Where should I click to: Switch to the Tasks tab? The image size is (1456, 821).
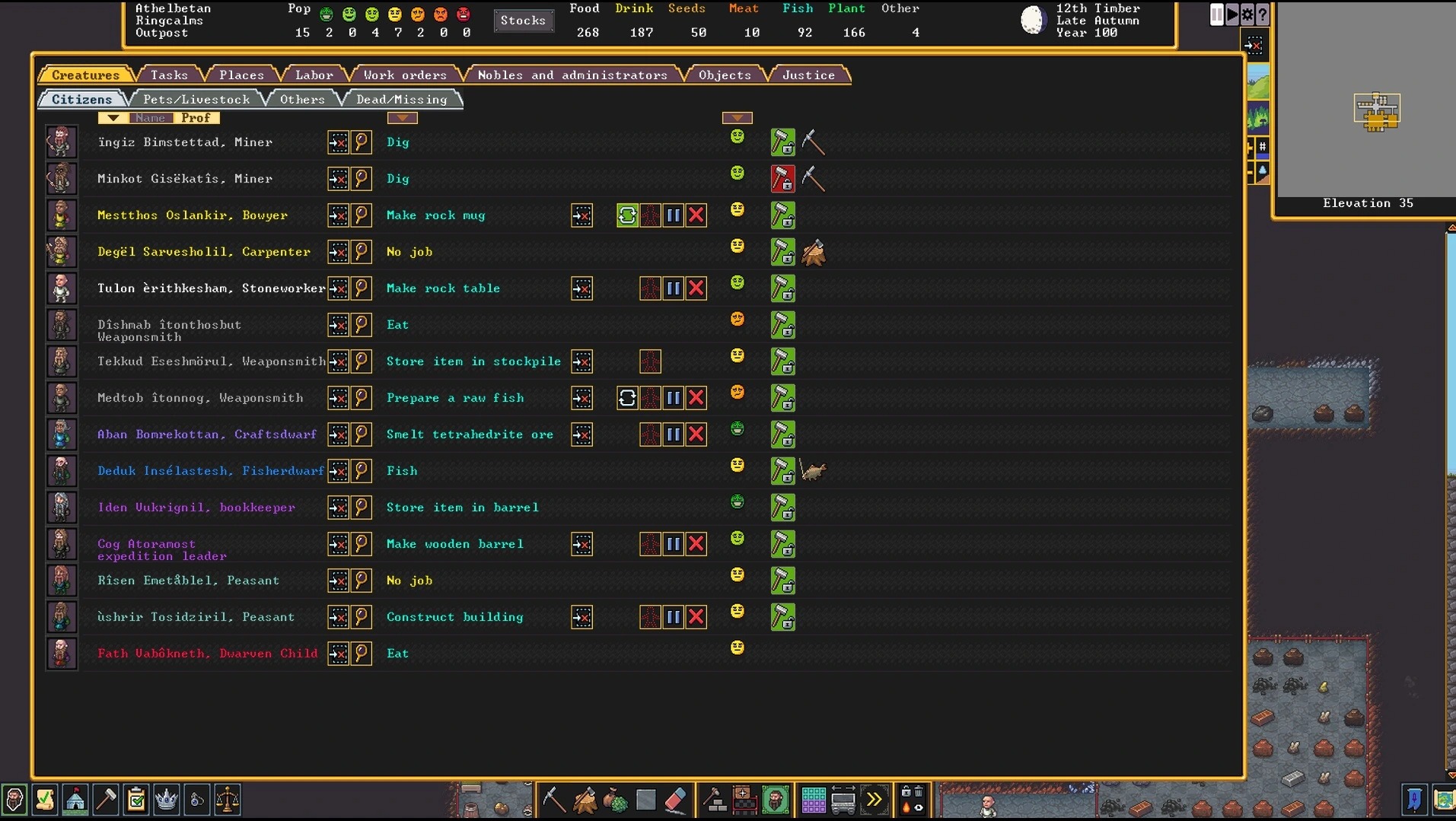pyautogui.click(x=169, y=75)
